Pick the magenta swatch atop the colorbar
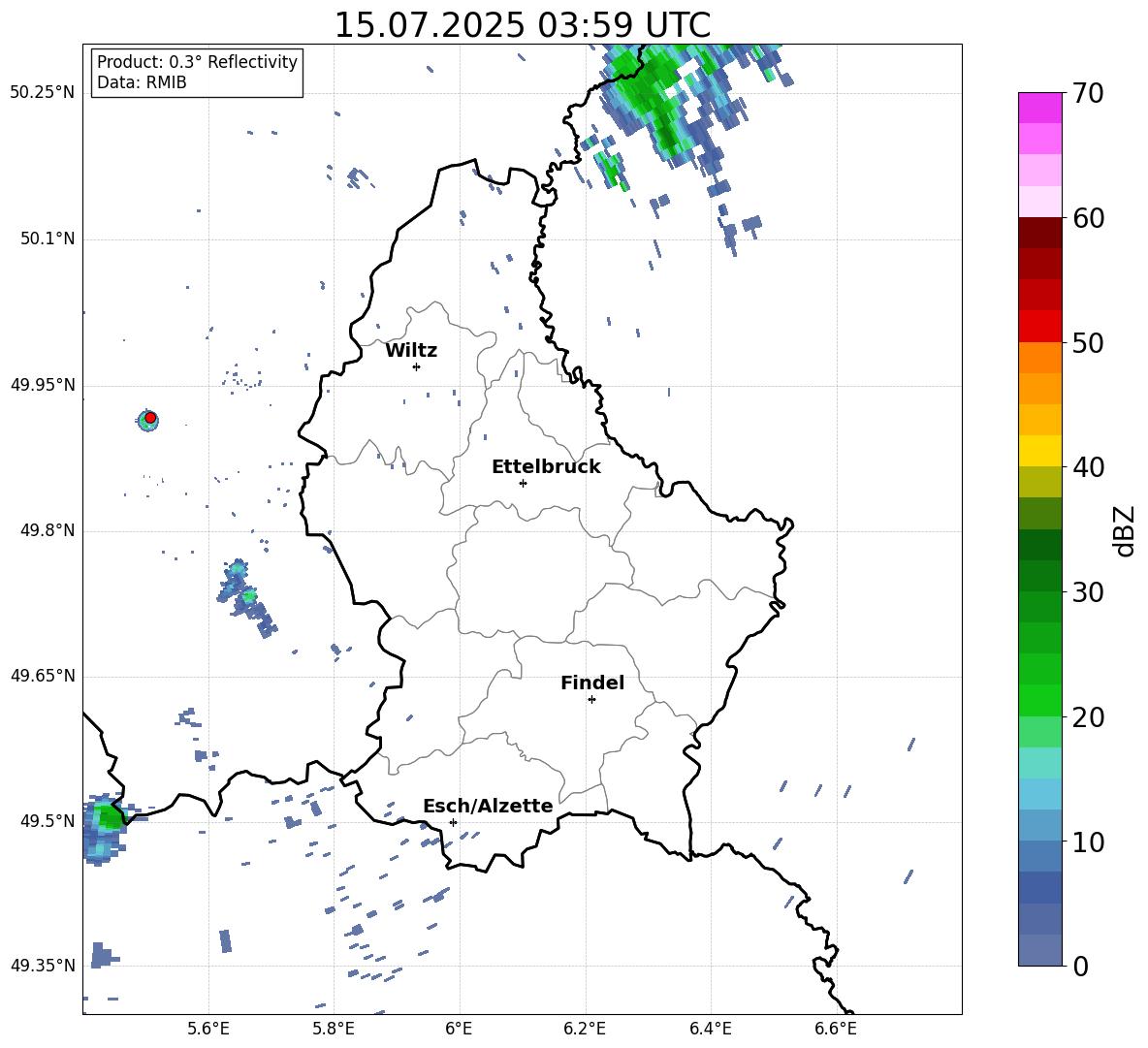The height and width of the screenshot is (1048, 1148). click(1039, 108)
